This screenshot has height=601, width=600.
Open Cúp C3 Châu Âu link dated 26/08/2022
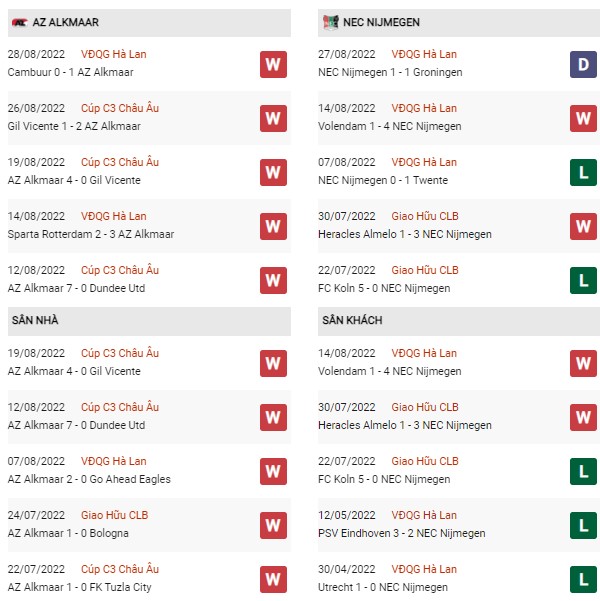120,108
